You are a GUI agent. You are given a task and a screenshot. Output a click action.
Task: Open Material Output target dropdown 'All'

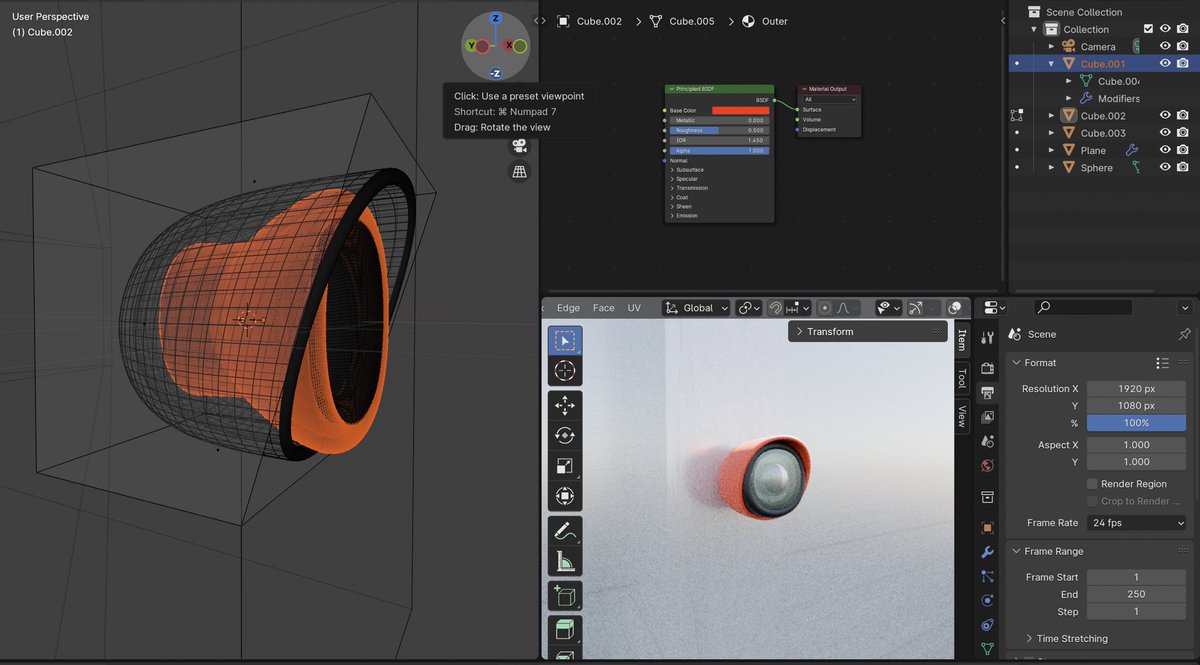tap(829, 99)
